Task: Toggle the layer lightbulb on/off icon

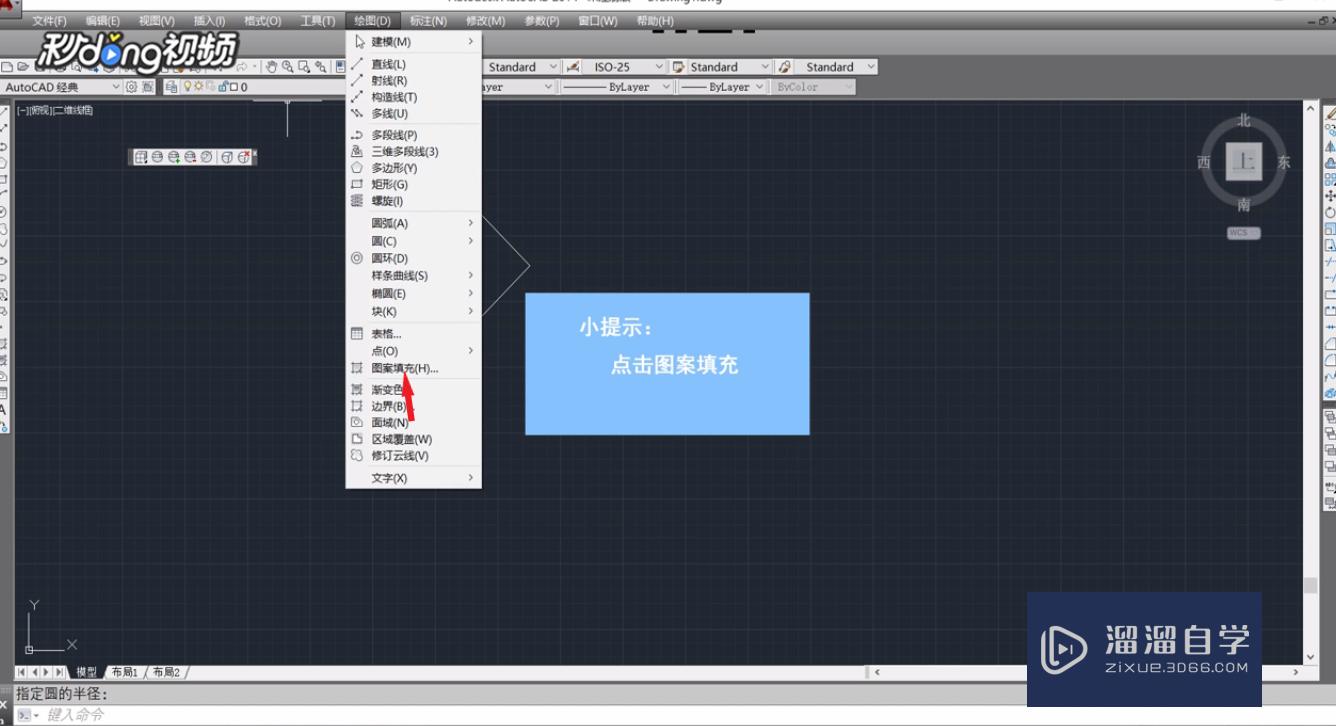Action: click(187, 86)
